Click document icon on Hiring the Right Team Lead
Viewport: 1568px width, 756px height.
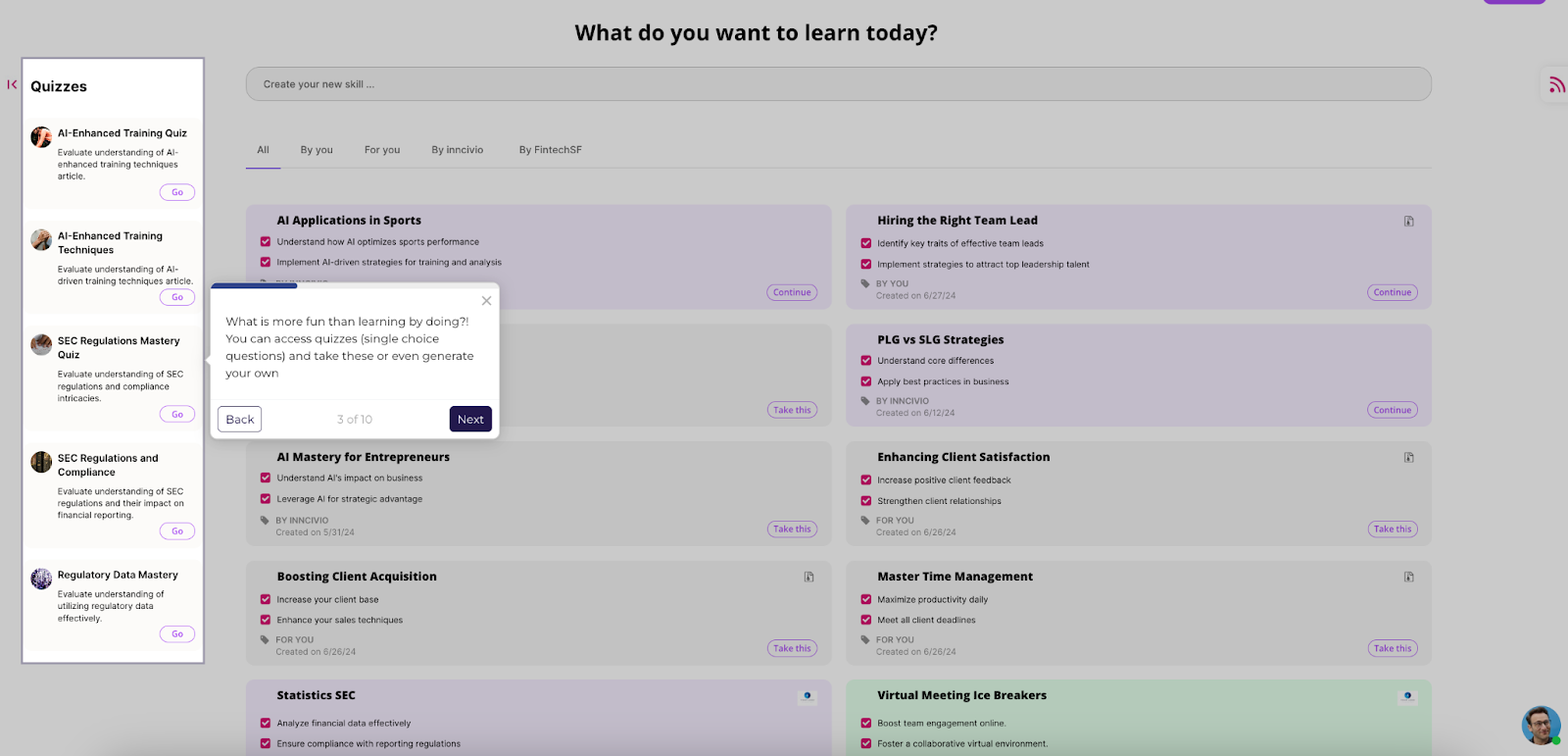[x=1408, y=221]
